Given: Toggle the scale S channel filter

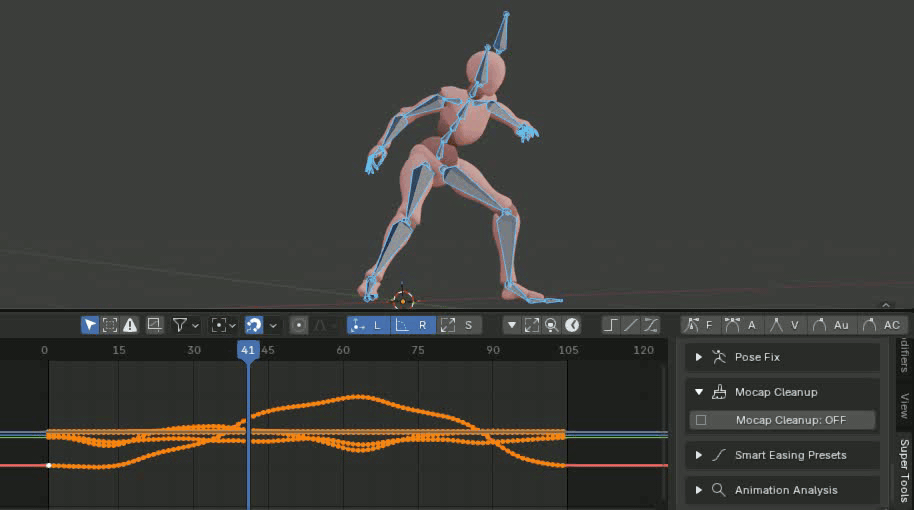Looking at the screenshot, I should (x=459, y=325).
